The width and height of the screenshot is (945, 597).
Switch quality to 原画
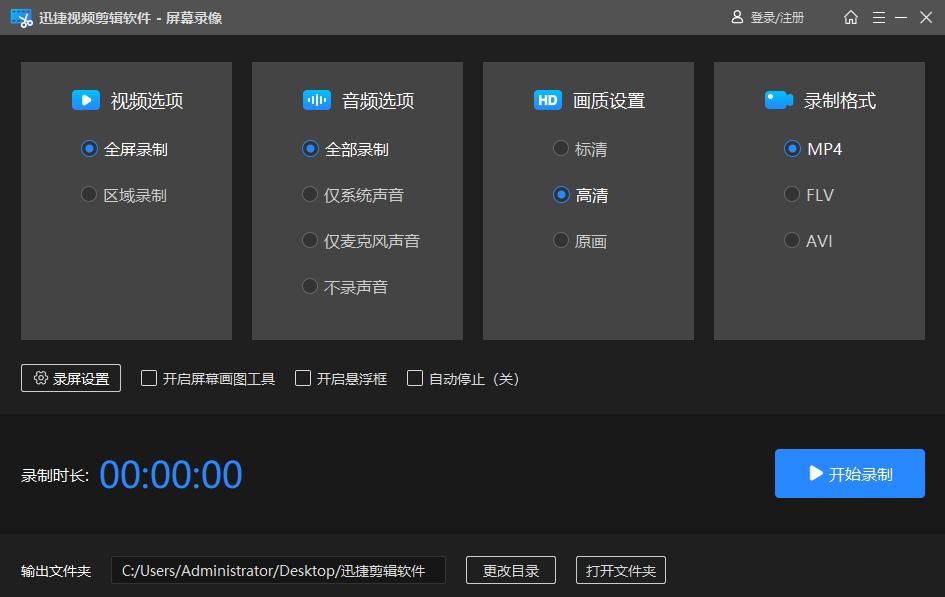click(x=561, y=240)
